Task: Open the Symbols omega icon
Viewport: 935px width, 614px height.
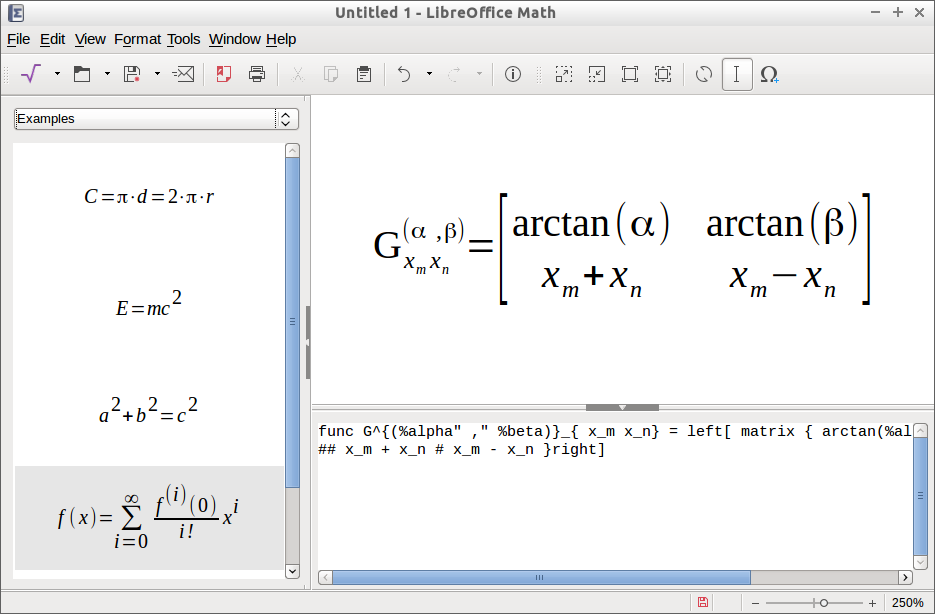Action: (x=769, y=74)
